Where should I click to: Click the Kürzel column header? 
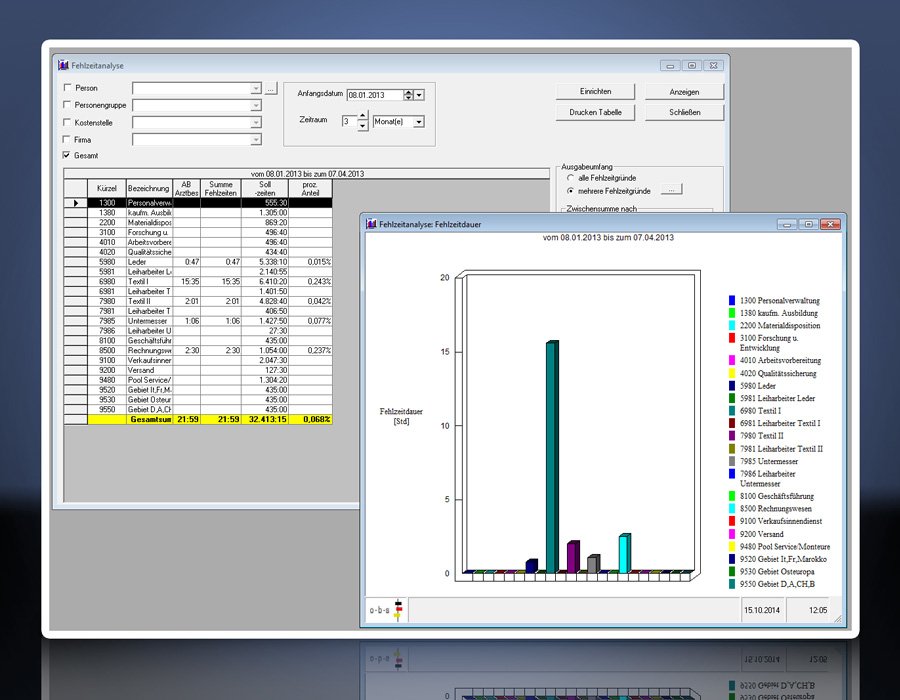[106, 188]
